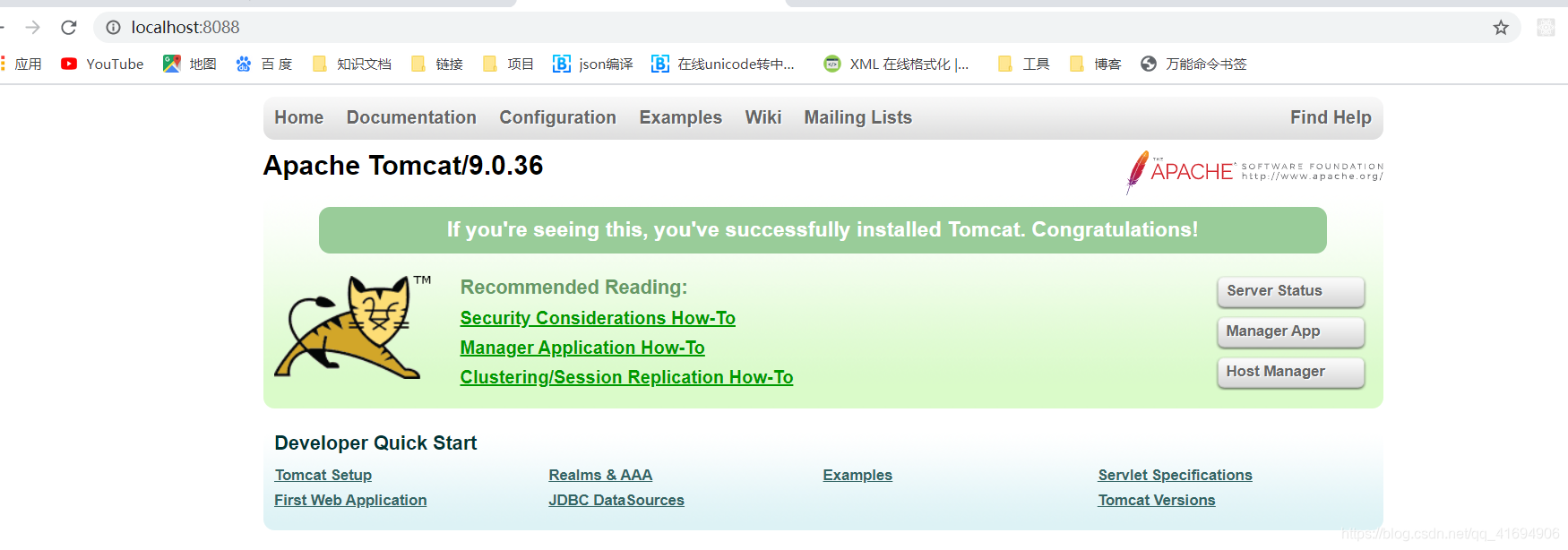Viewport: 1568px width, 550px height.
Task: Open the YouTube bookmark
Action: (102, 64)
